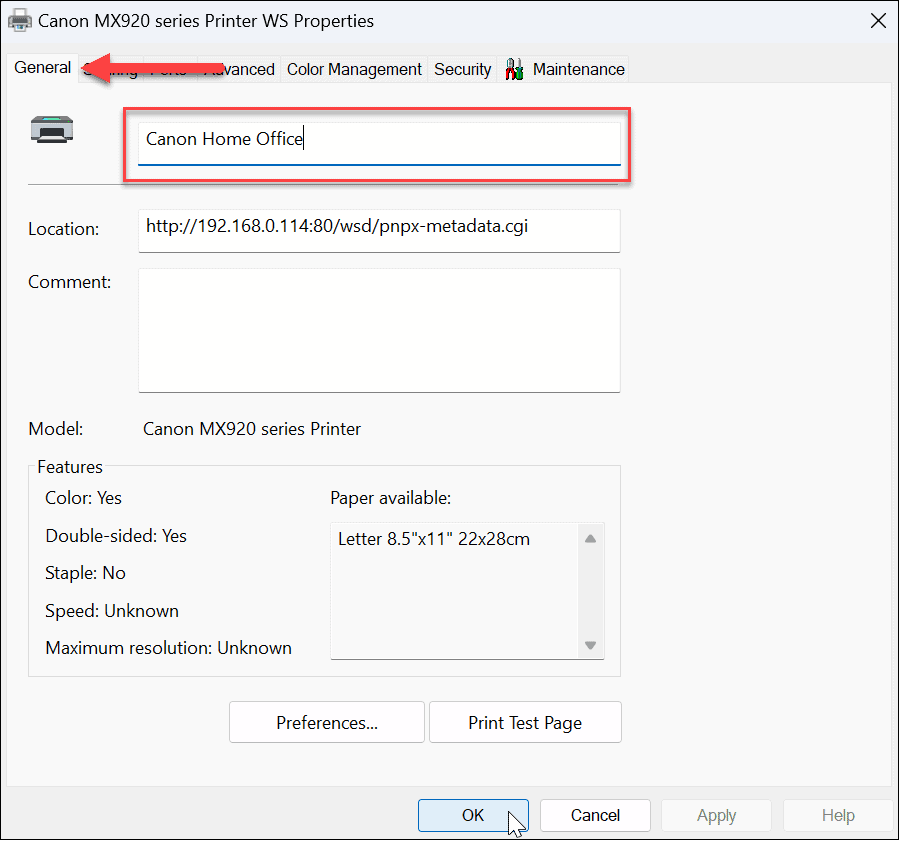Select Letter 8.5"x11" paper entry
Image resolution: width=899 pixels, height=859 pixels.
pyautogui.click(x=434, y=540)
